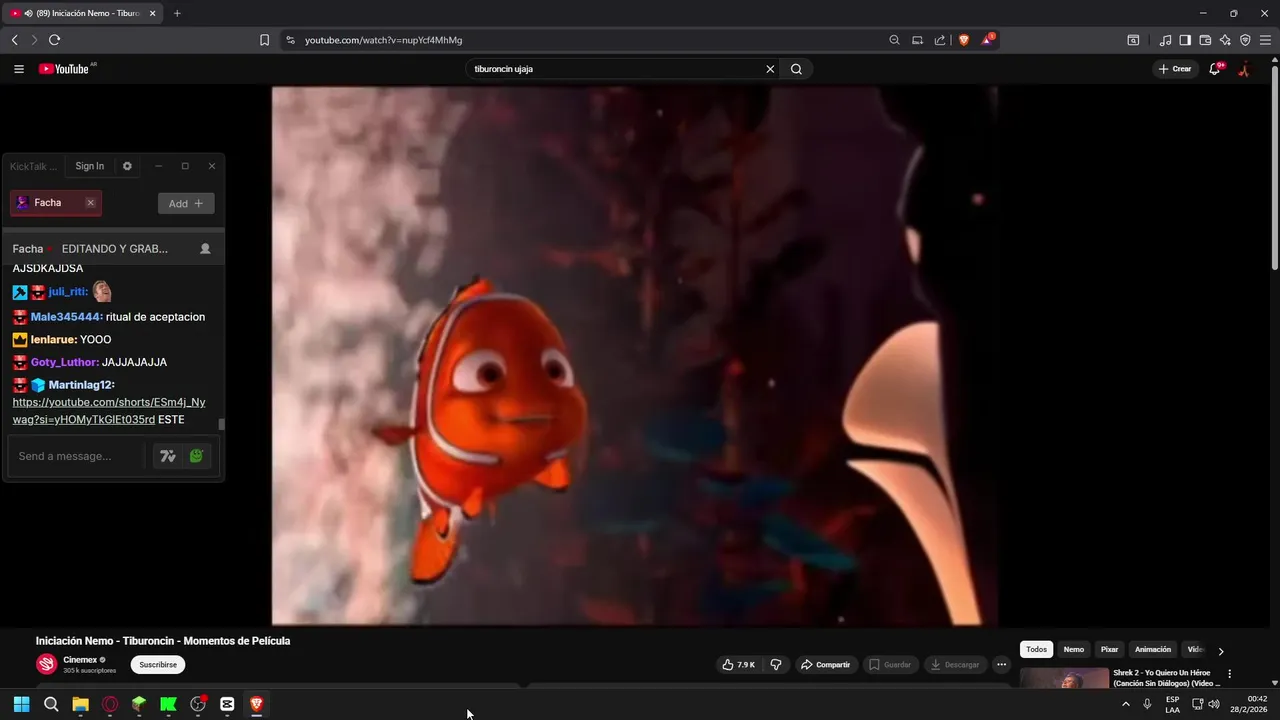Open Brave Wallet icon
Screen dimensions: 1280x720
tap(1205, 40)
